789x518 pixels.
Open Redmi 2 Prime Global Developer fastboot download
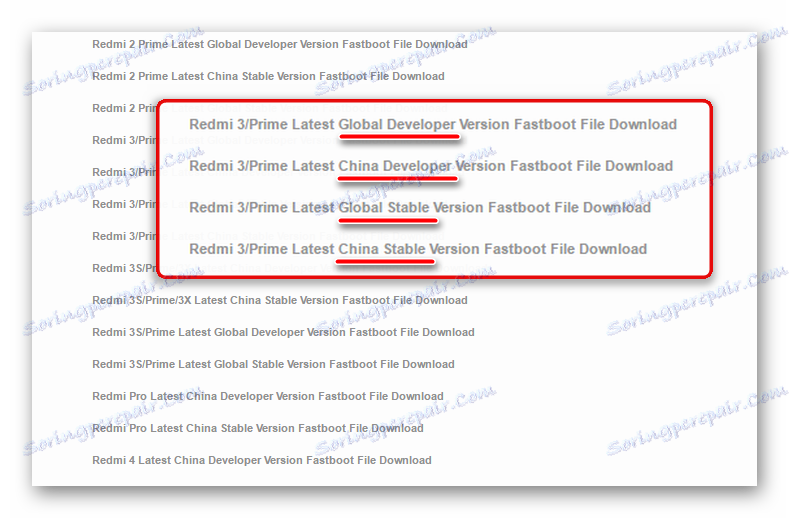pos(280,44)
